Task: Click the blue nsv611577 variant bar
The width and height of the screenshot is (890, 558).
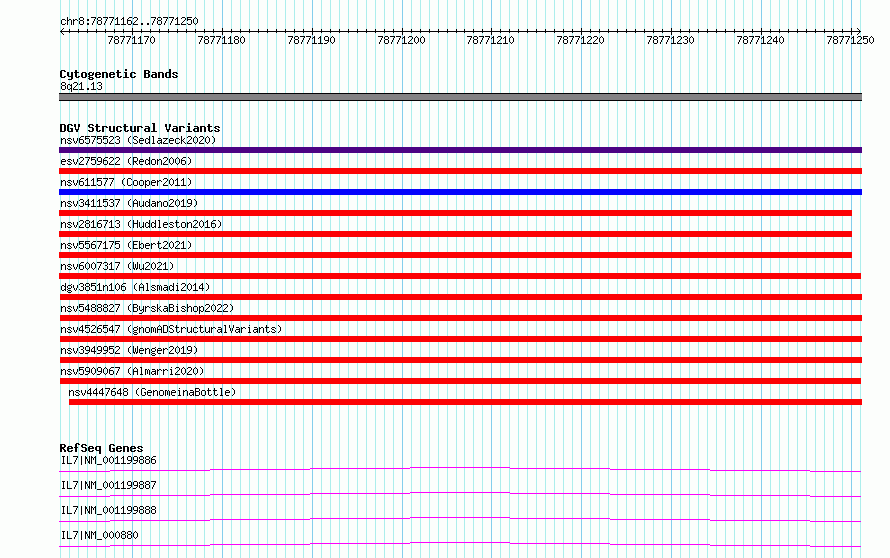Action: (460, 192)
